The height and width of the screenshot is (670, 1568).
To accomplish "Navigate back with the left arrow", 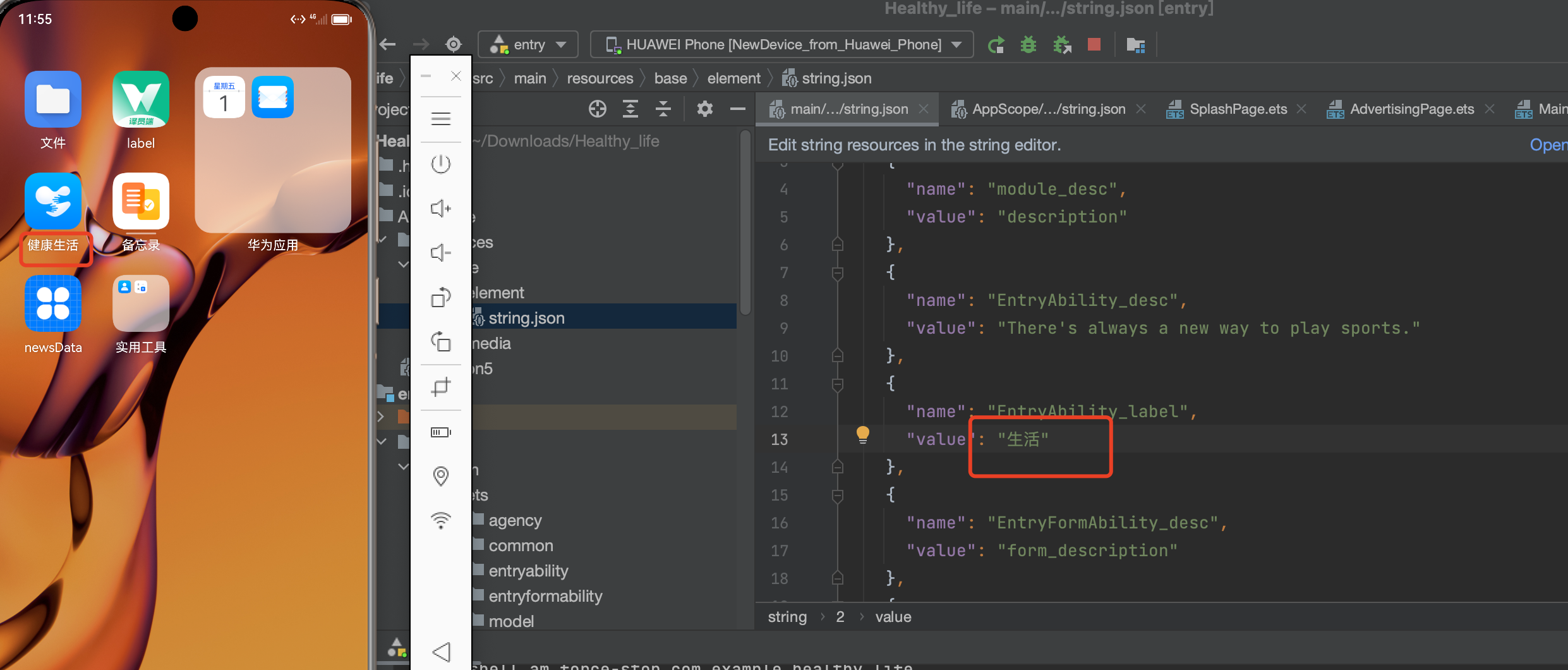I will click(388, 44).
